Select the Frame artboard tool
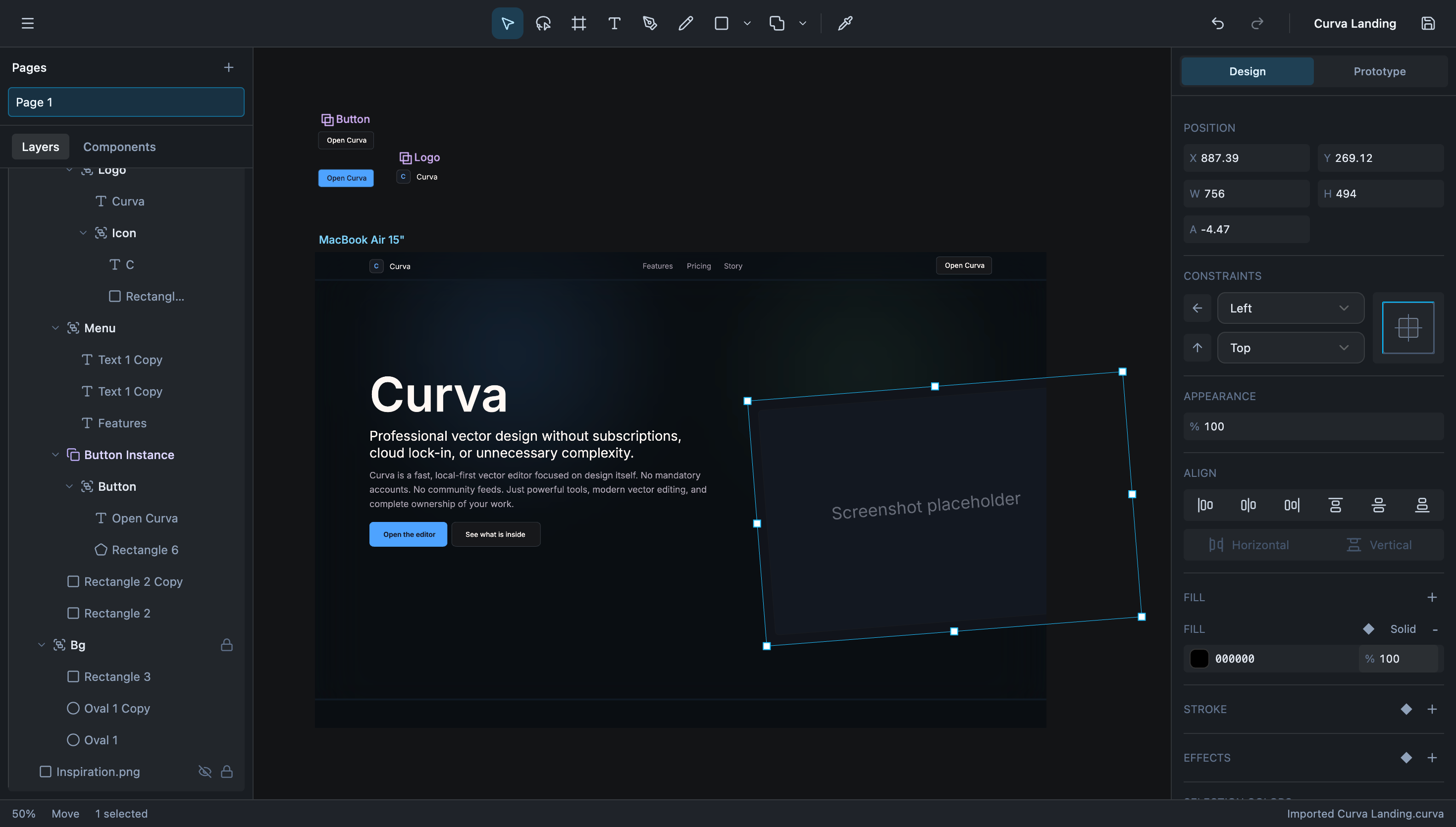Viewport: 1456px width, 827px height. point(578,23)
